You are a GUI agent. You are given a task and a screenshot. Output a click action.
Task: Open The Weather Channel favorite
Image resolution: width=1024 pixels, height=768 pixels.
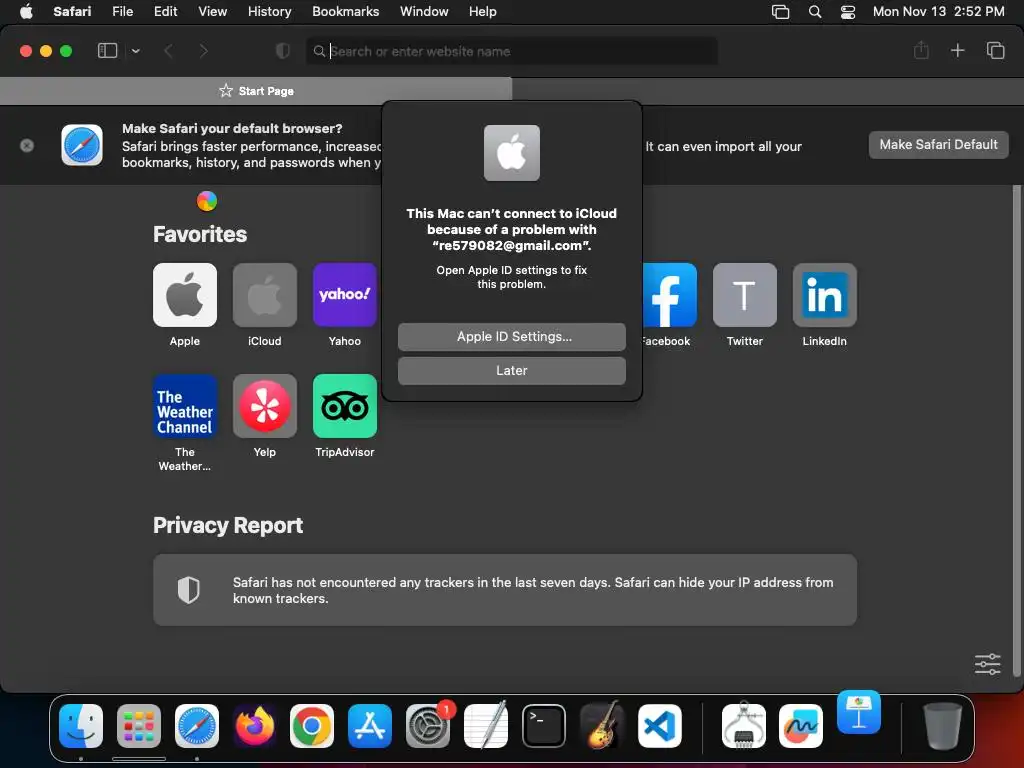click(185, 406)
